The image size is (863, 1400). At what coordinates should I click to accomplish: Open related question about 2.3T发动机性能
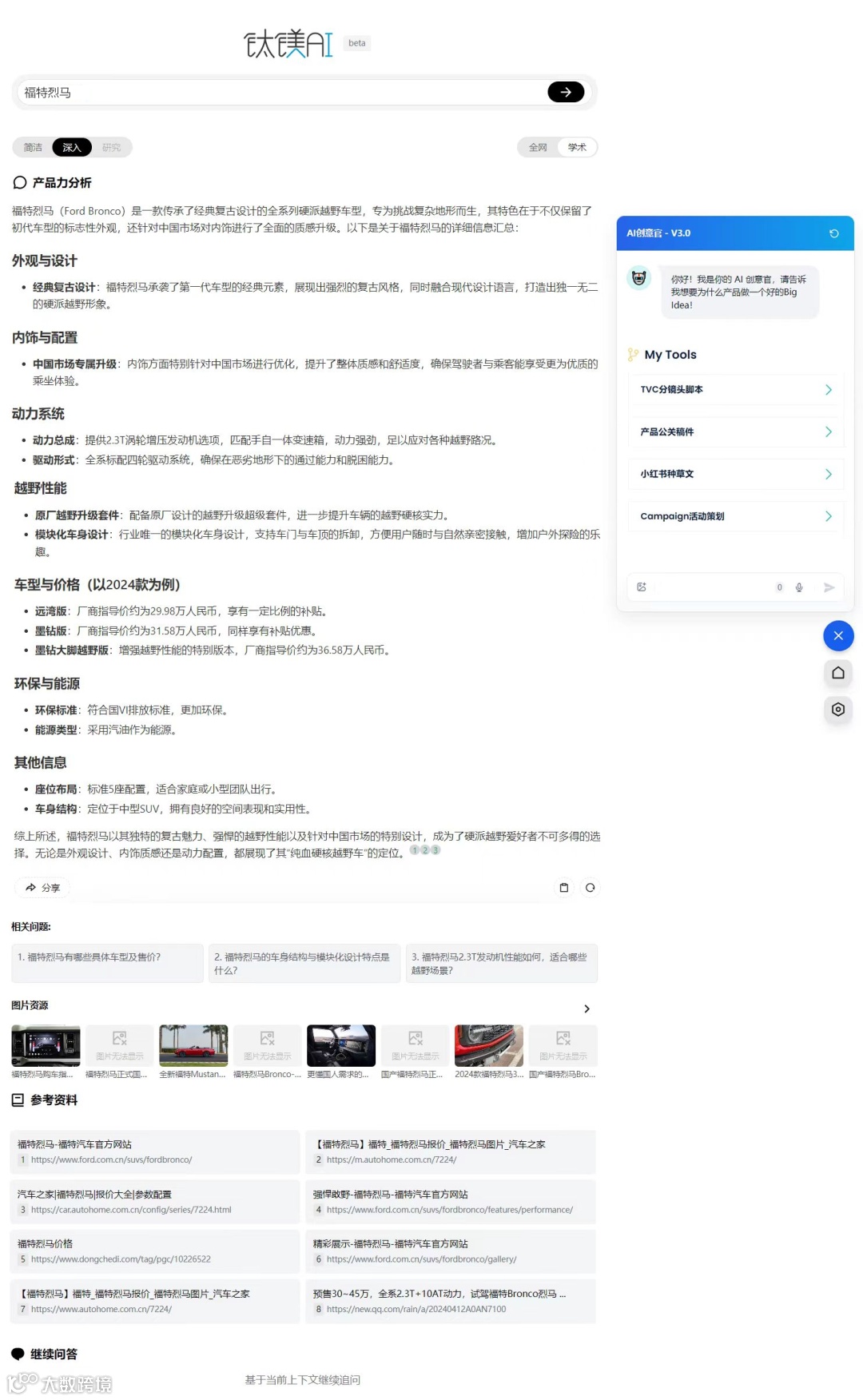click(502, 964)
